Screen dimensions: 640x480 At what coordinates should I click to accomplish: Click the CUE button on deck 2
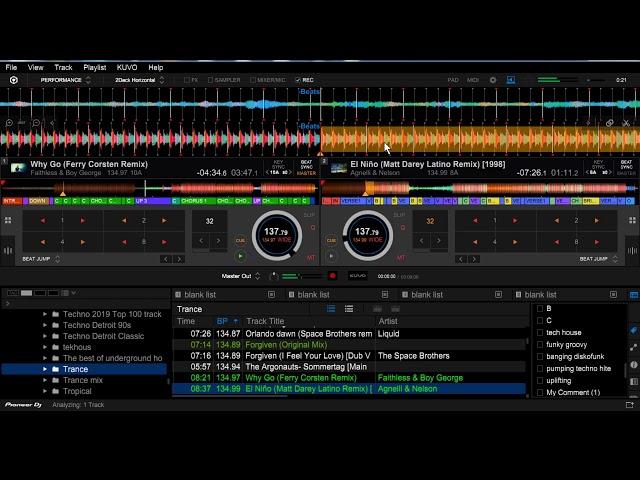[331, 240]
